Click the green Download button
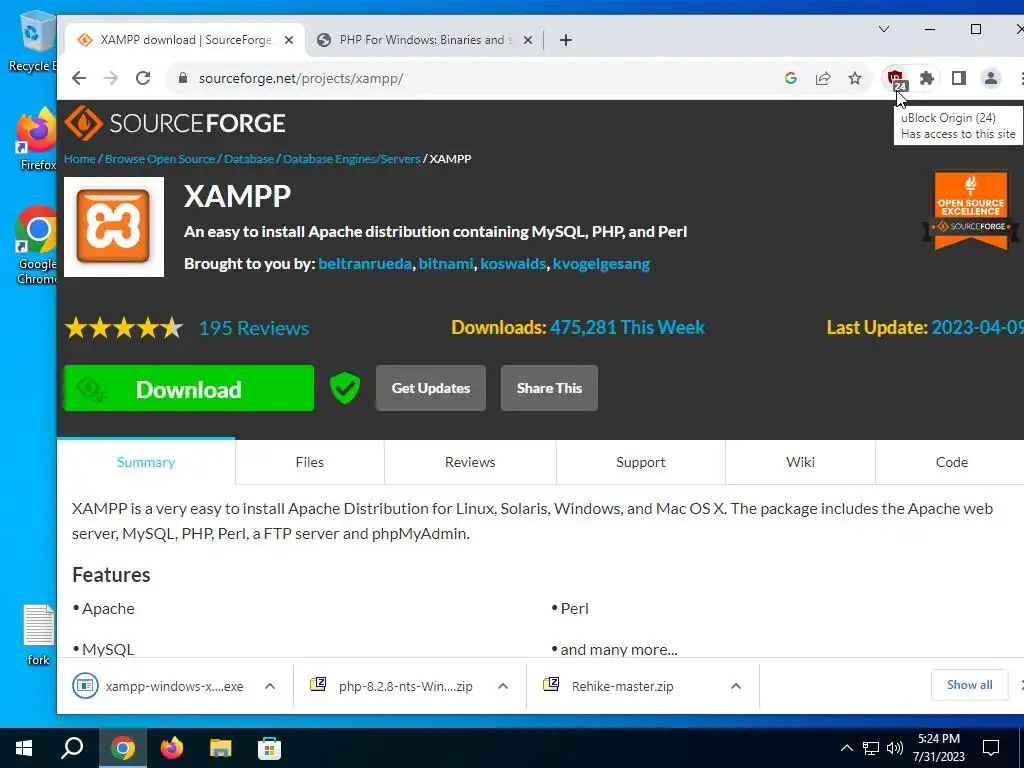 click(x=189, y=388)
